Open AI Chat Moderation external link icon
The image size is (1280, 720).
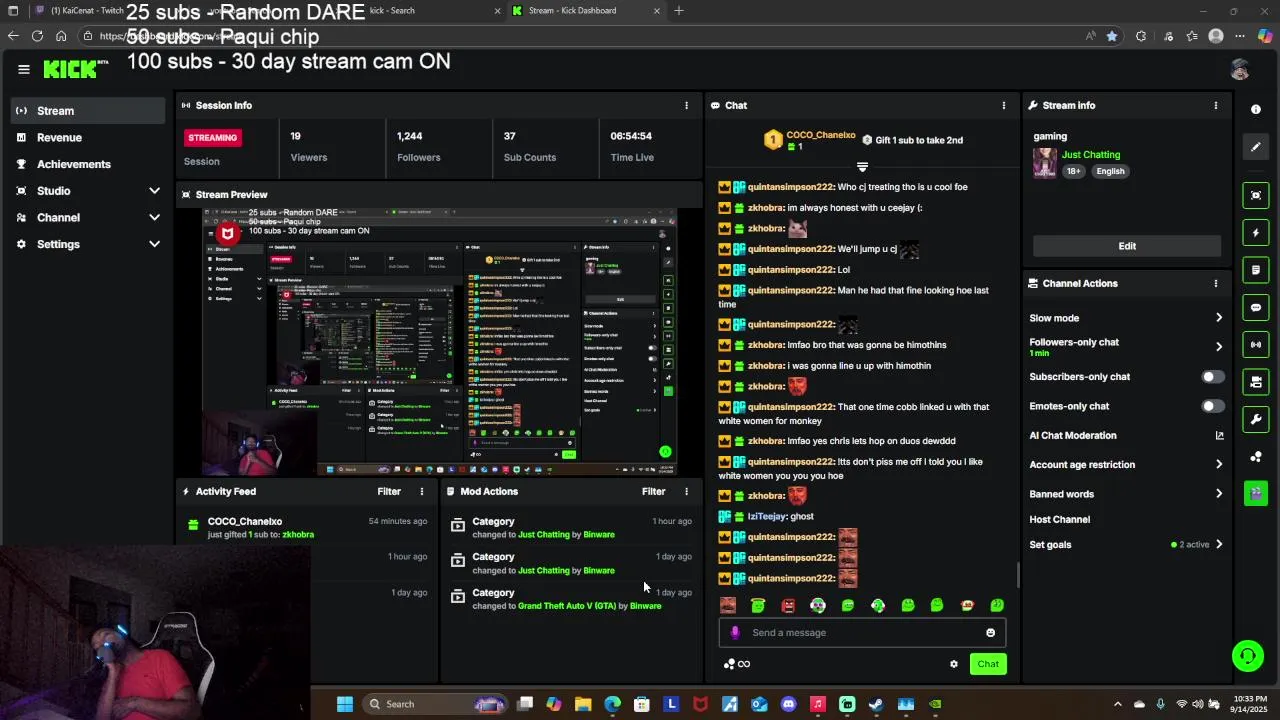(1219, 435)
